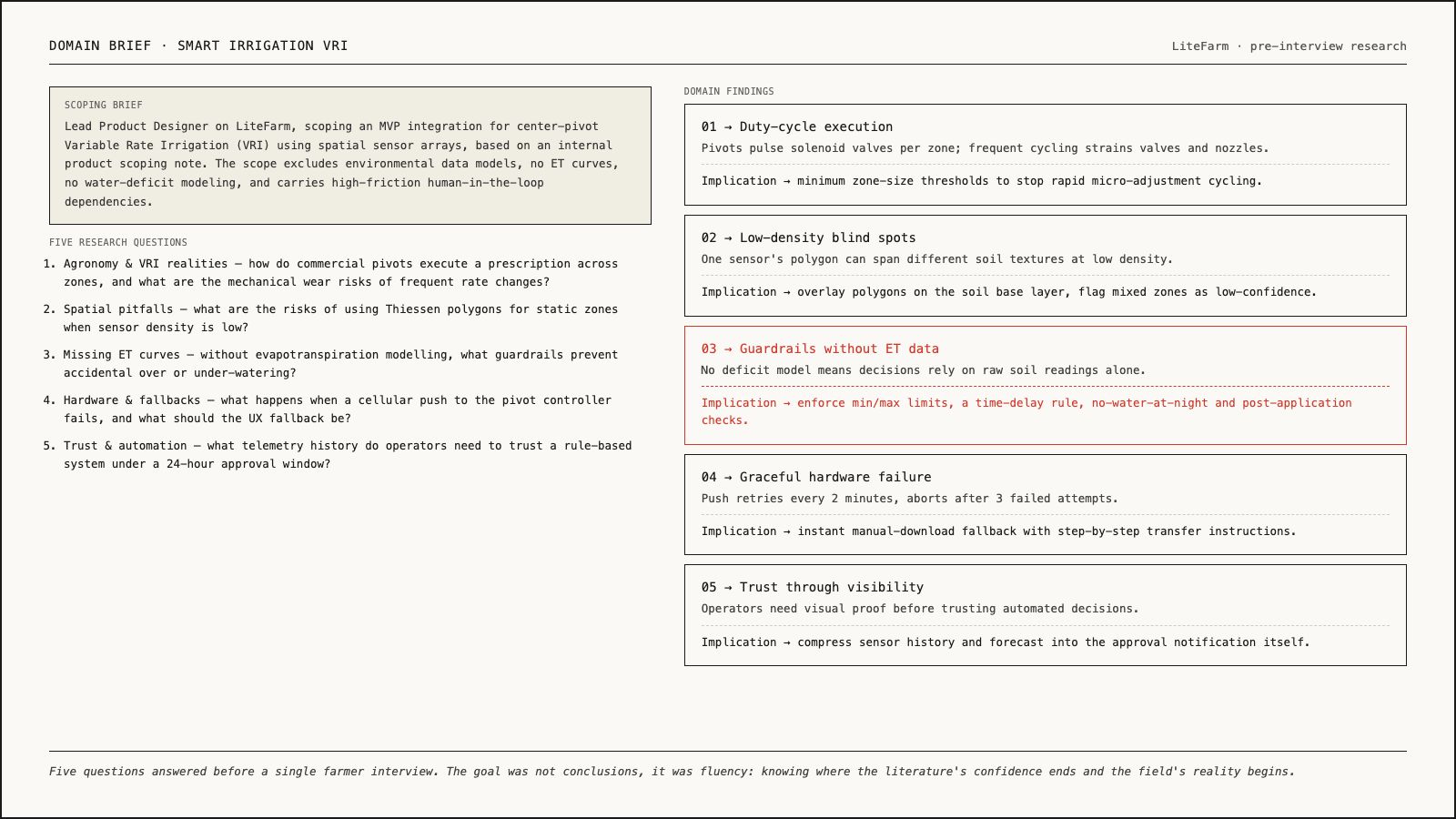Screen dimensions: 1456x819
Task: Click the LiteFarm pre-interview research label
Action: [x=1289, y=46]
